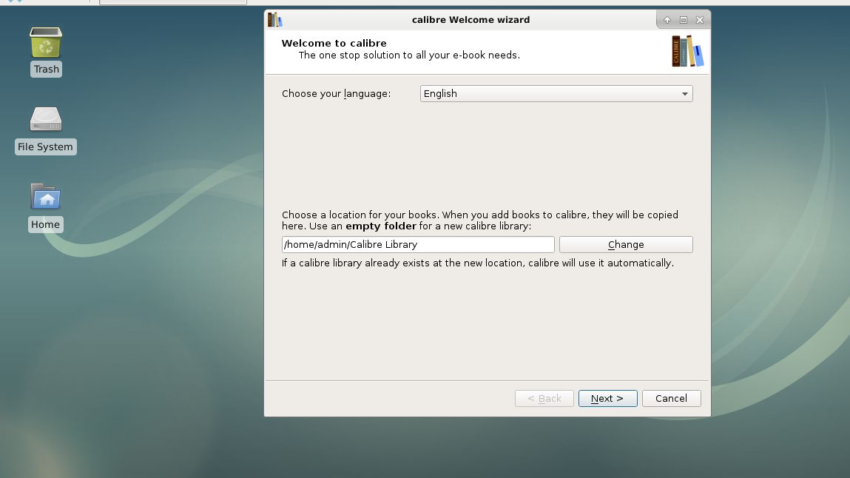
Task: Click the Change location button
Action: 626,244
